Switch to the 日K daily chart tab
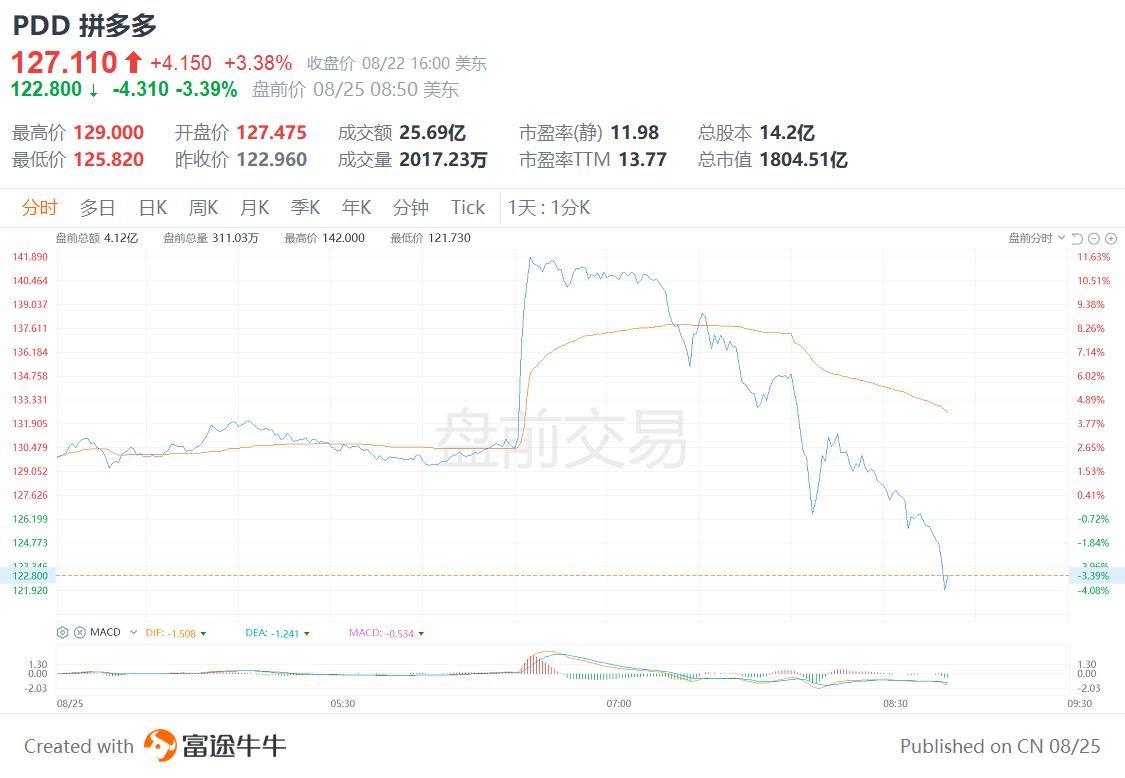The width and height of the screenshot is (1125, 778). coord(153,207)
